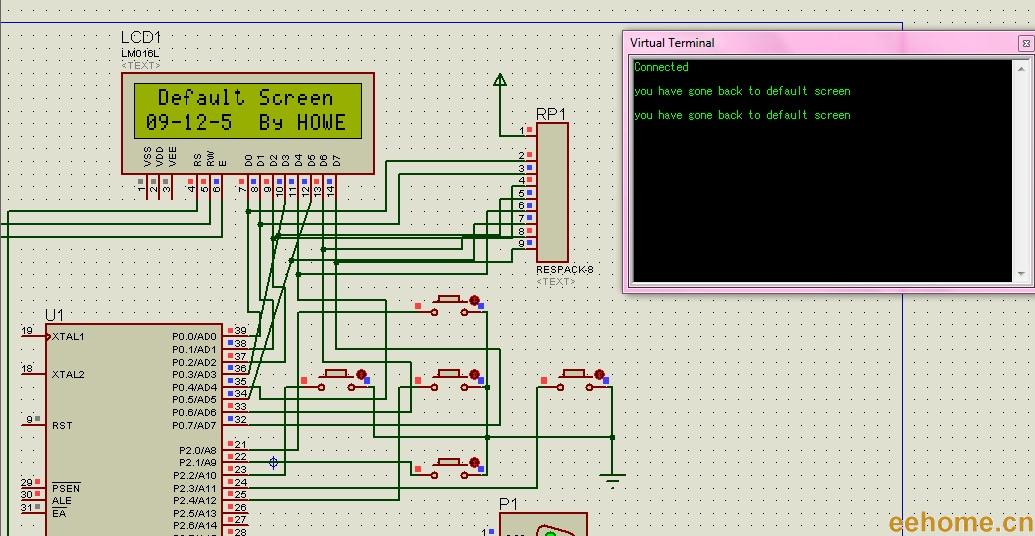
Task: Toggle red latch dot on center push button
Action: [474, 374]
